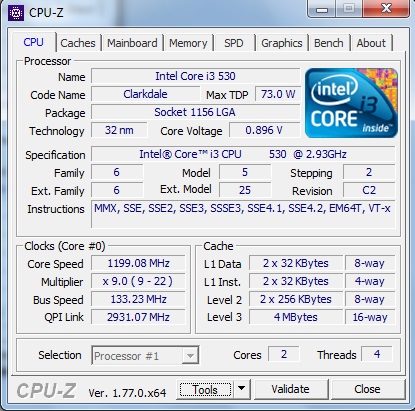
Task: View the About tab
Action: (371, 43)
